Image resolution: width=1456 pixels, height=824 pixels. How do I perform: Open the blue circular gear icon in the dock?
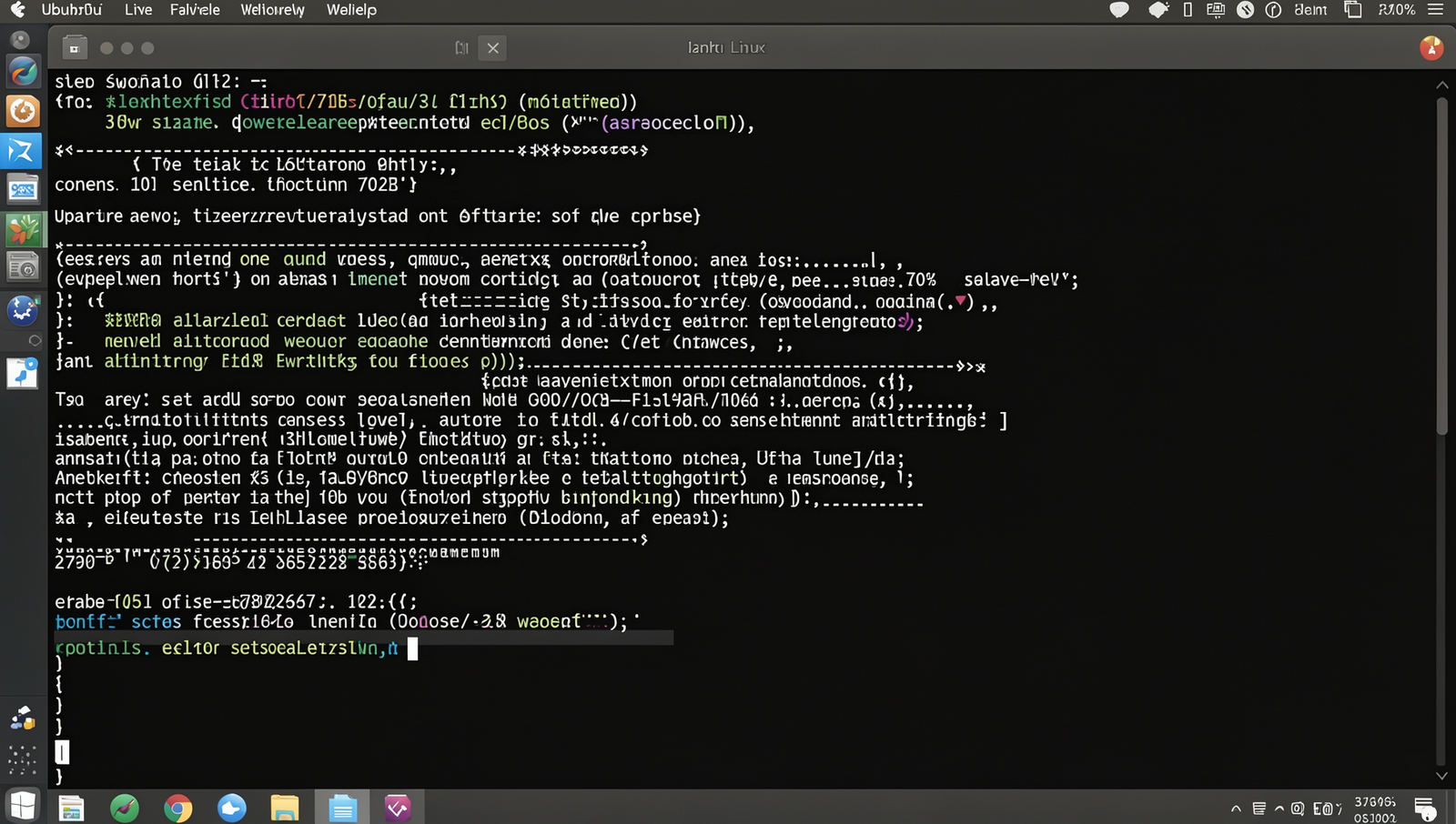(x=23, y=310)
